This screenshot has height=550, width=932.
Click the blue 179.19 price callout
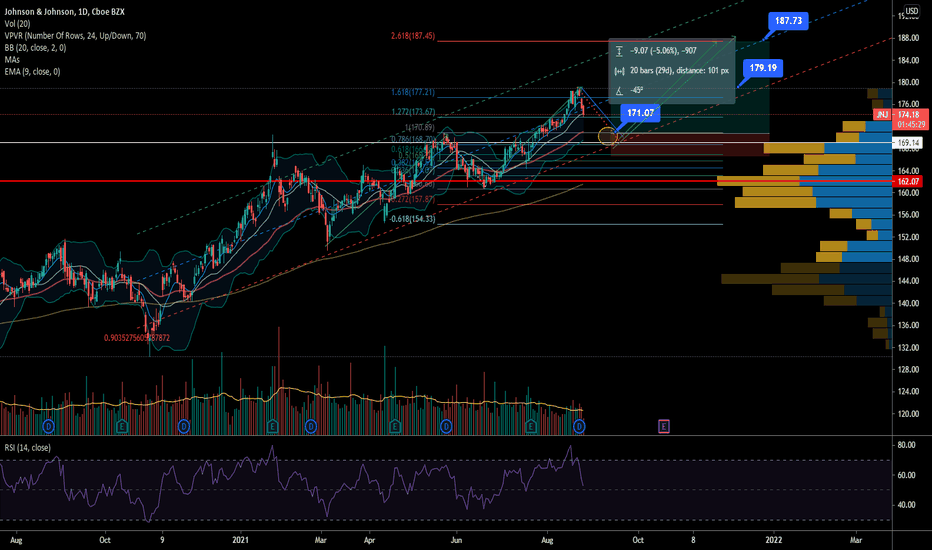(x=763, y=68)
